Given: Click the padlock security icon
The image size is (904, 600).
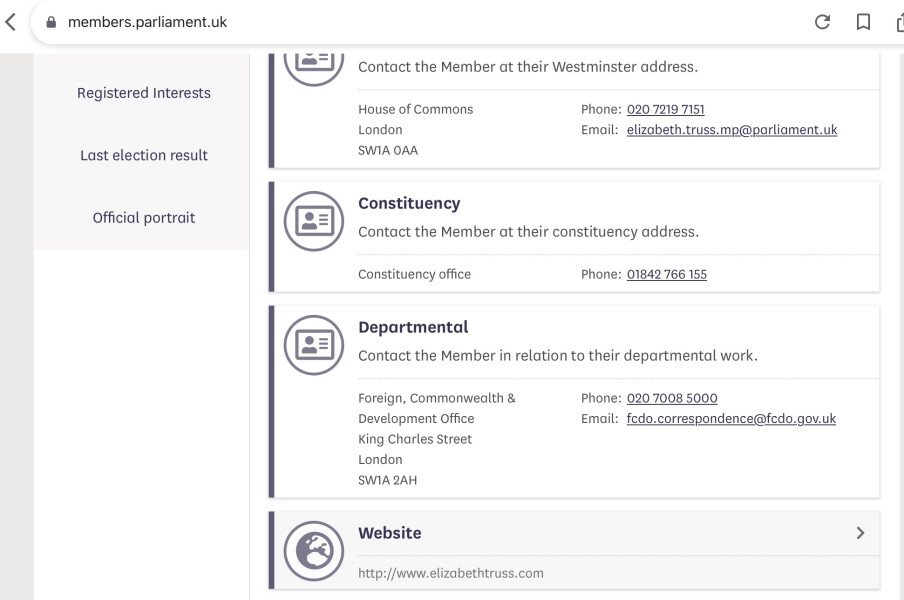Looking at the screenshot, I should pos(51,22).
